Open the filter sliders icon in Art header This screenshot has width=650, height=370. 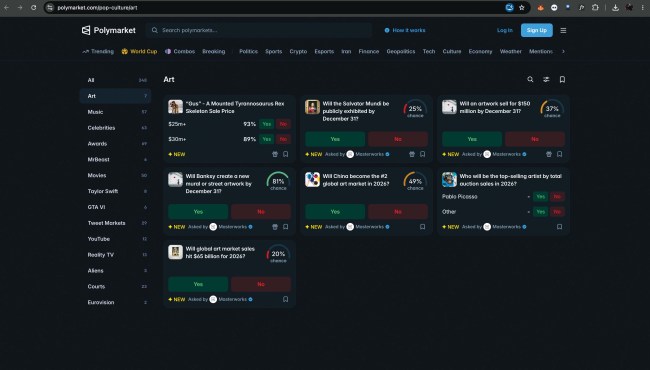coord(546,79)
